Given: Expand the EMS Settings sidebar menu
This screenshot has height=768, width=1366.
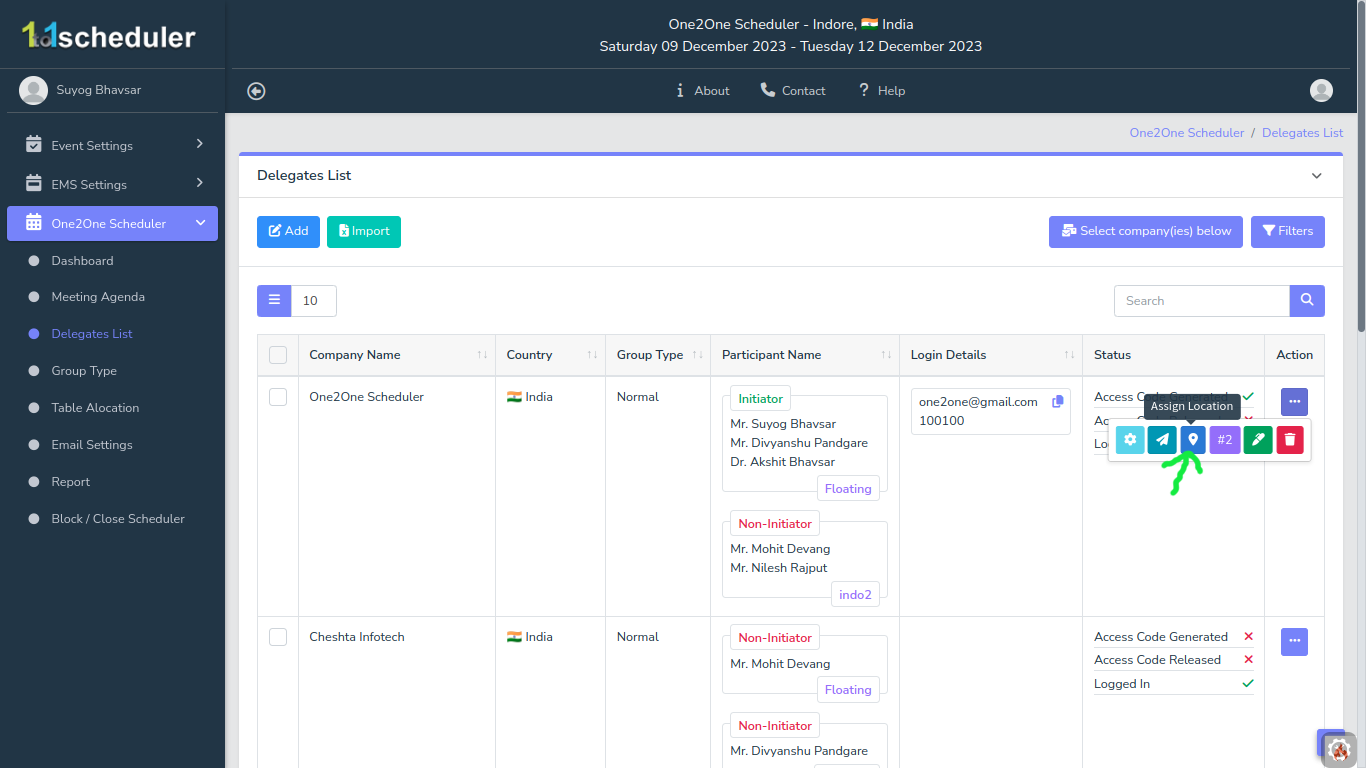Looking at the screenshot, I should (112, 184).
